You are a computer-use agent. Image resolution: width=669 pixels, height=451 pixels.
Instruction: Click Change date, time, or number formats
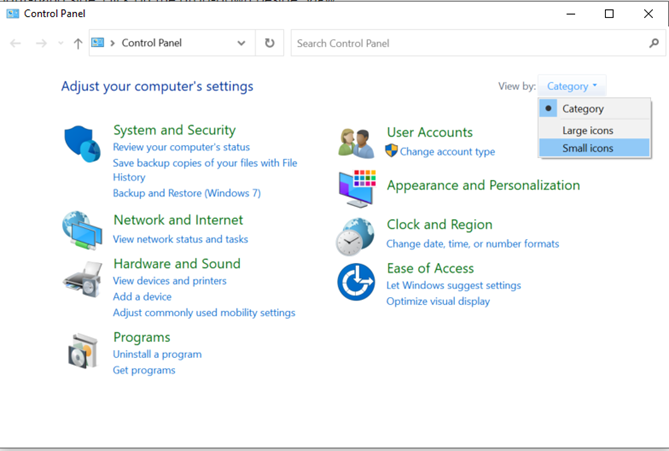point(473,244)
